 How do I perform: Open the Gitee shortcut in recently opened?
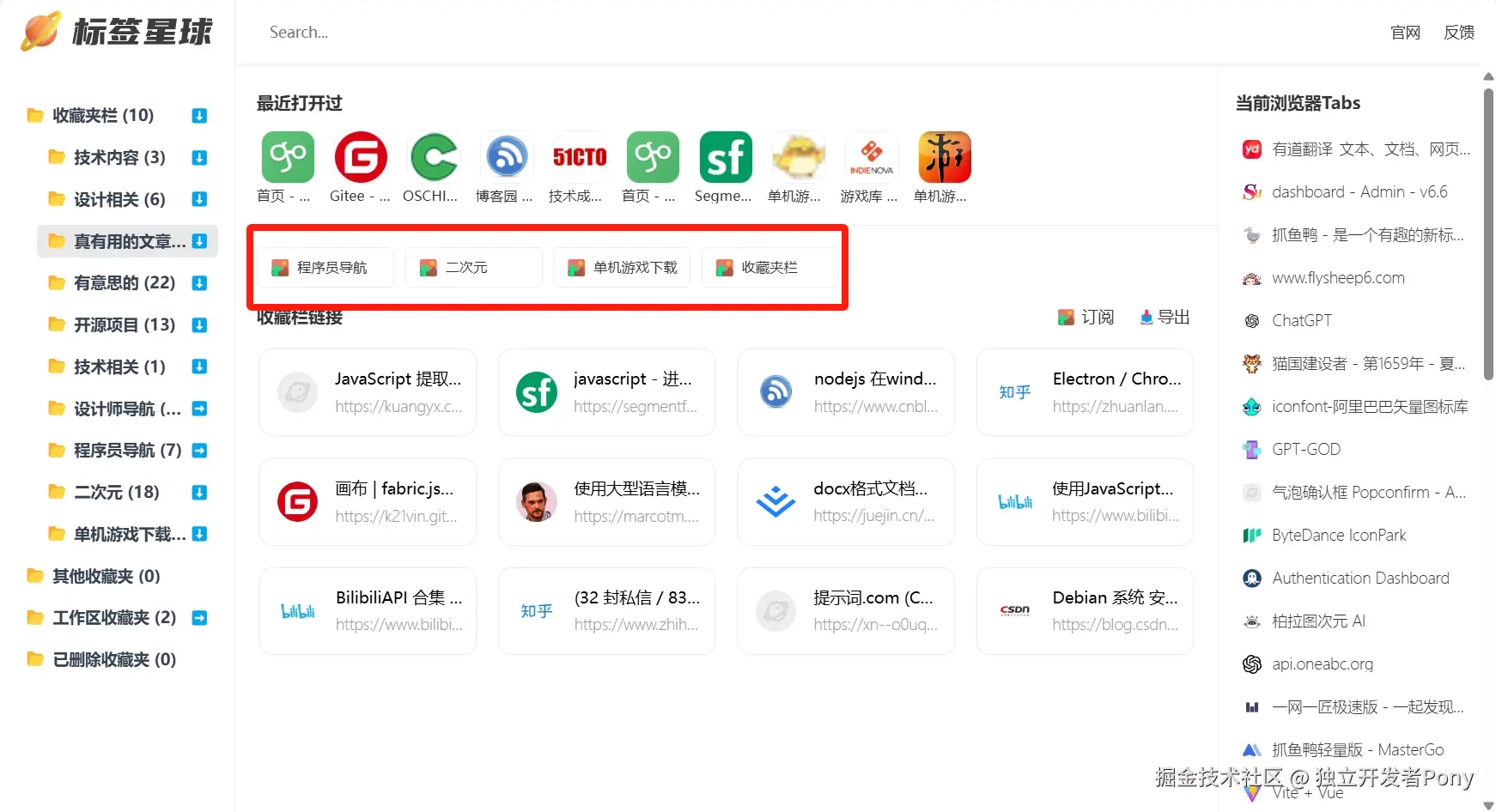pos(361,158)
